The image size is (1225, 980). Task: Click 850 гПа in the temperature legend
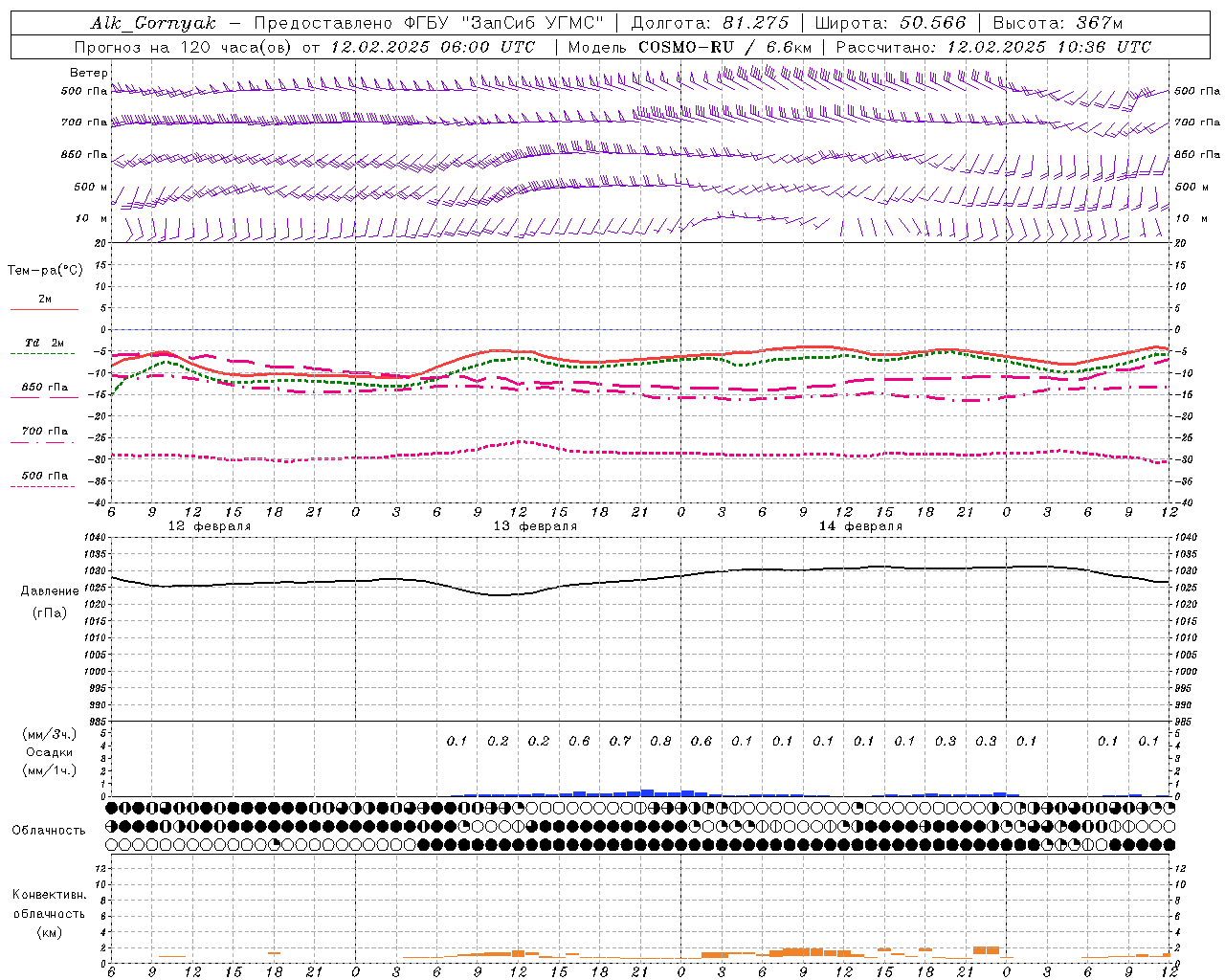(x=45, y=388)
